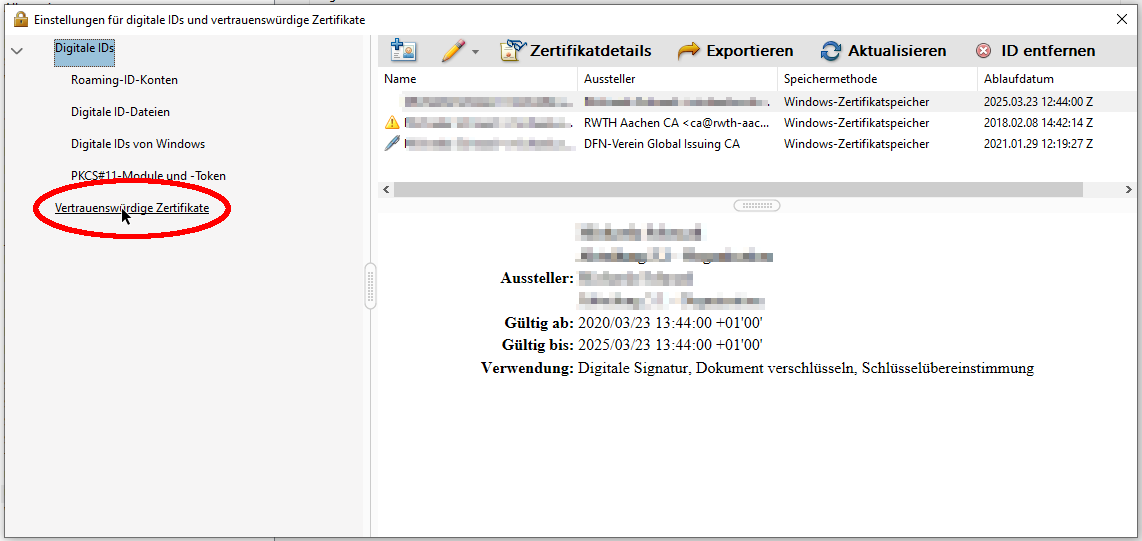Viewport: 1142px width, 541px height.
Task: Click the horizontal scrollbar right arrow
Action: point(1129,189)
